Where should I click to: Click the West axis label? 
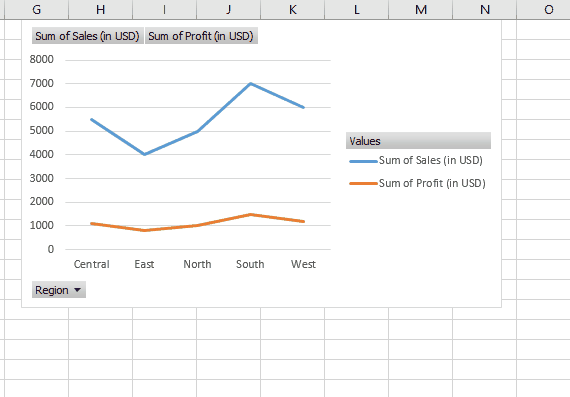(x=303, y=264)
